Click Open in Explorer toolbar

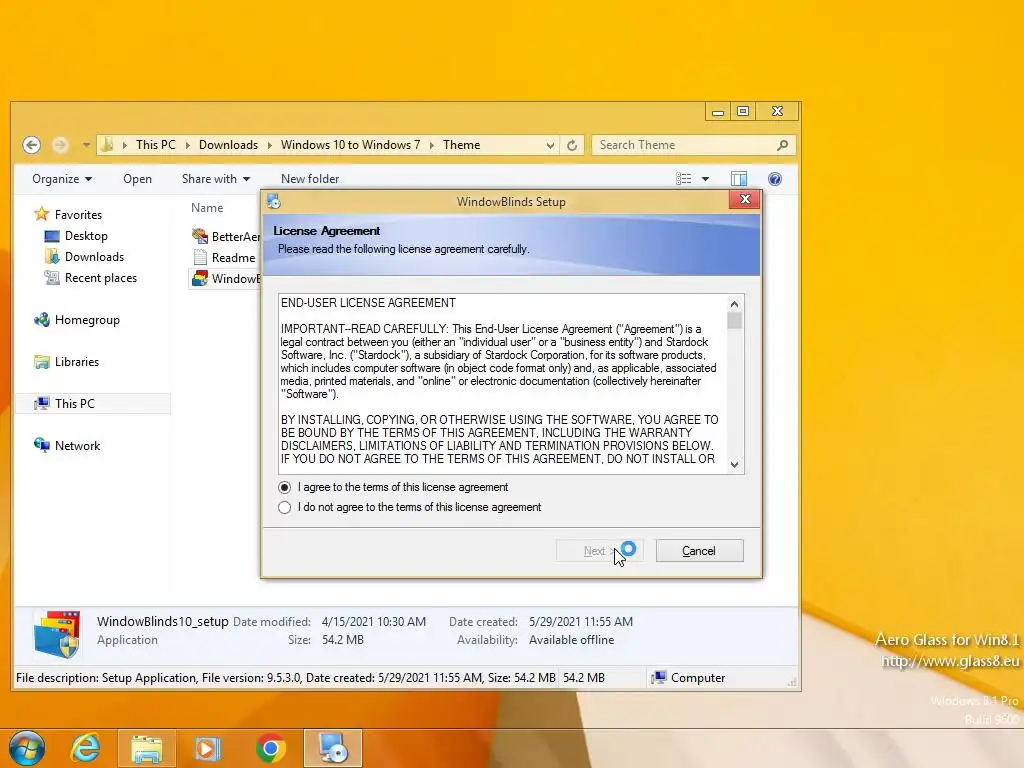[137, 179]
